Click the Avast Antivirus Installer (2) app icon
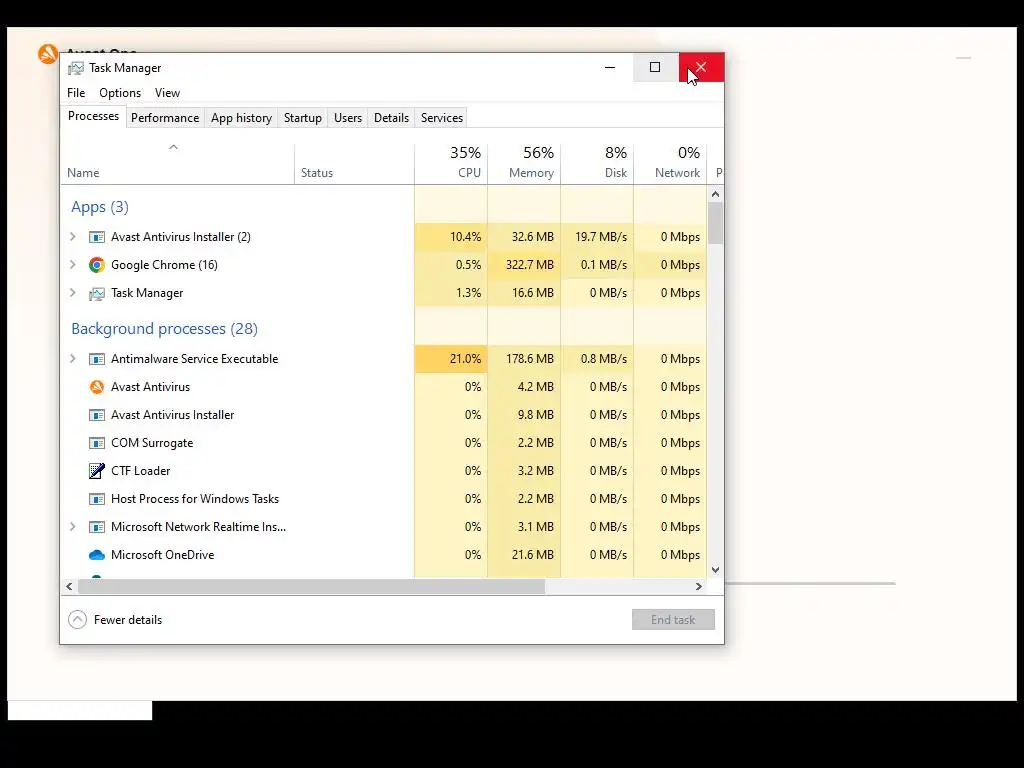1024x768 pixels. [97, 237]
